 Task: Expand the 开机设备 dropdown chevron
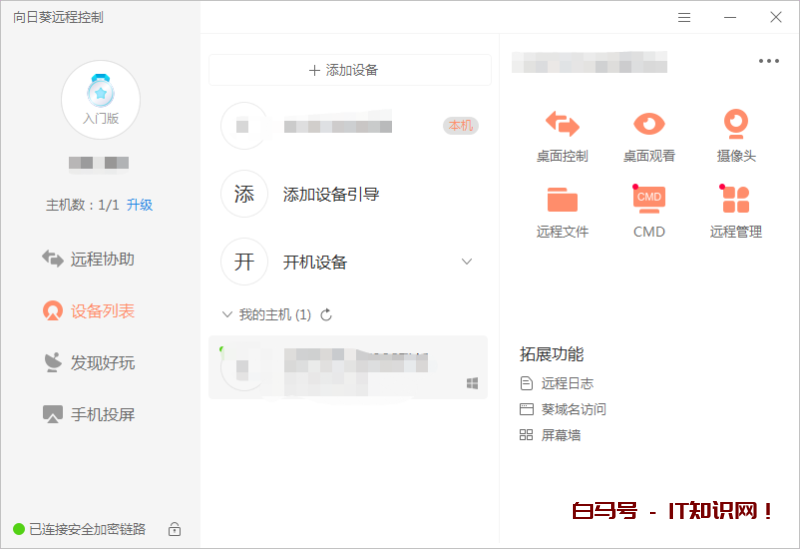466,262
